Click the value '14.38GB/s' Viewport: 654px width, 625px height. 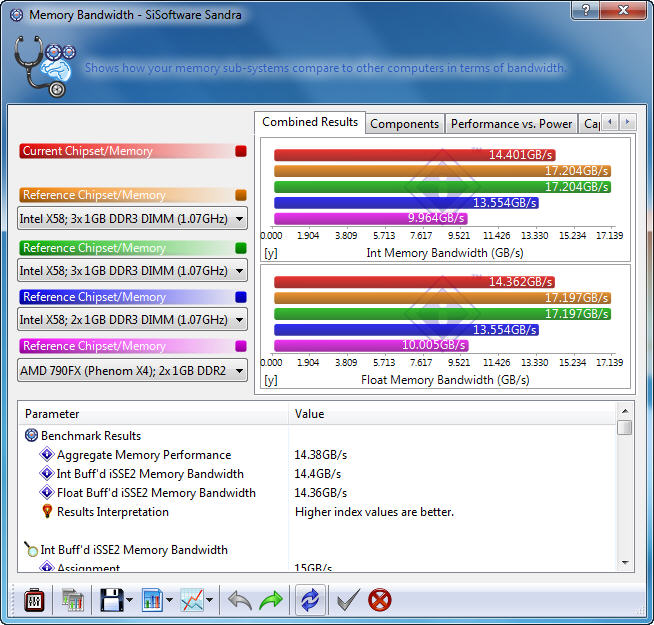click(x=320, y=455)
